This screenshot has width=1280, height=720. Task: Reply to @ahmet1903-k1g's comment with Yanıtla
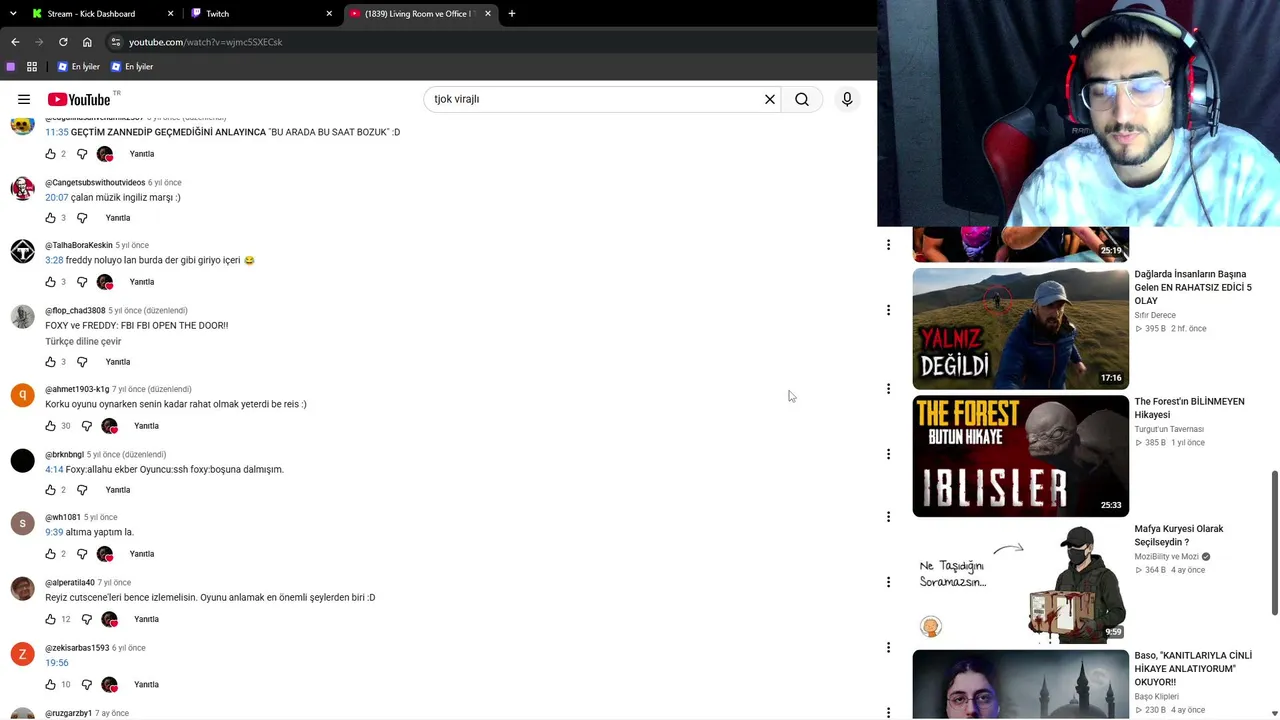coord(146,426)
